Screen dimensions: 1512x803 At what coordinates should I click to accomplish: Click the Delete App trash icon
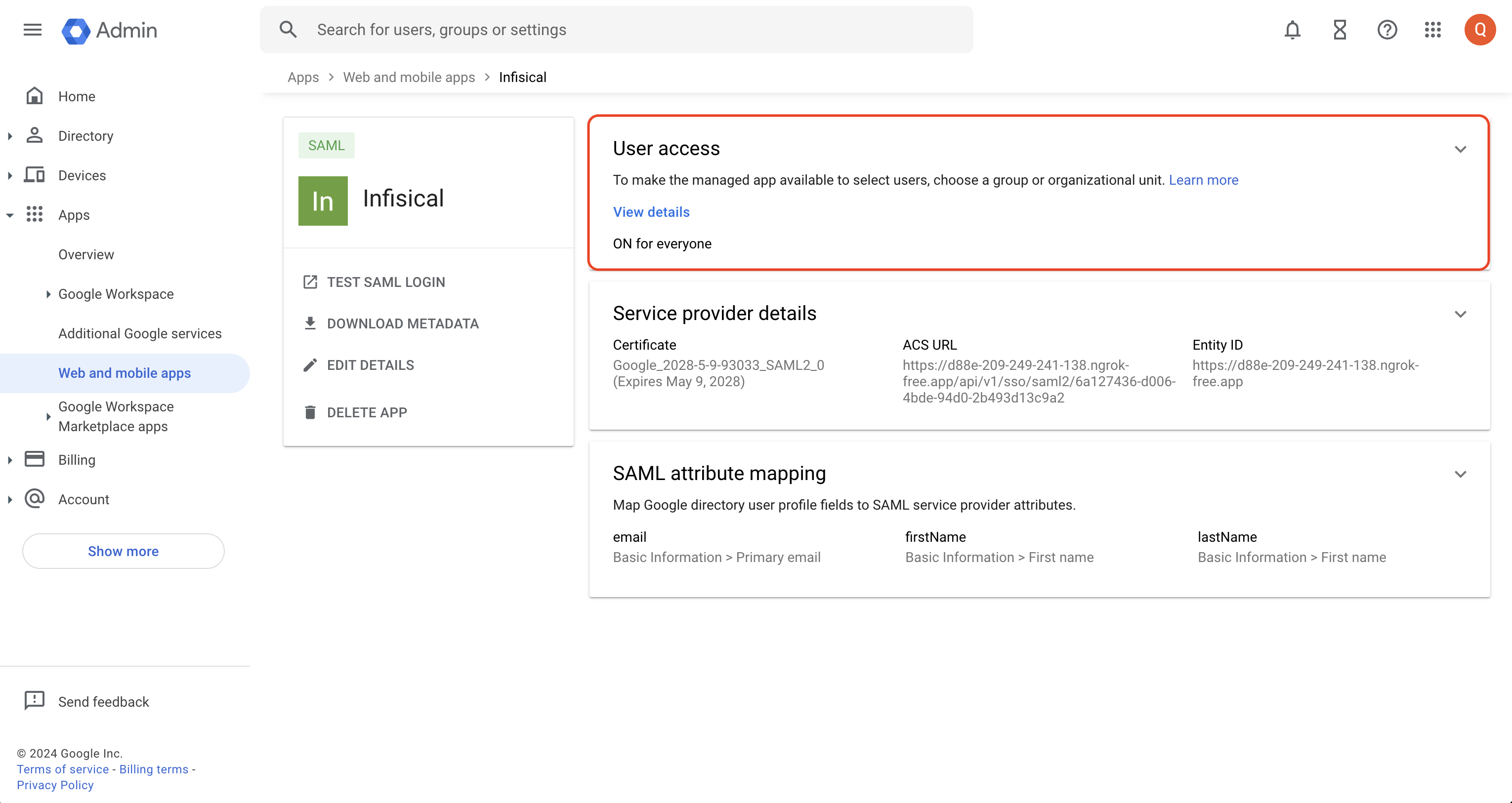tap(310, 412)
